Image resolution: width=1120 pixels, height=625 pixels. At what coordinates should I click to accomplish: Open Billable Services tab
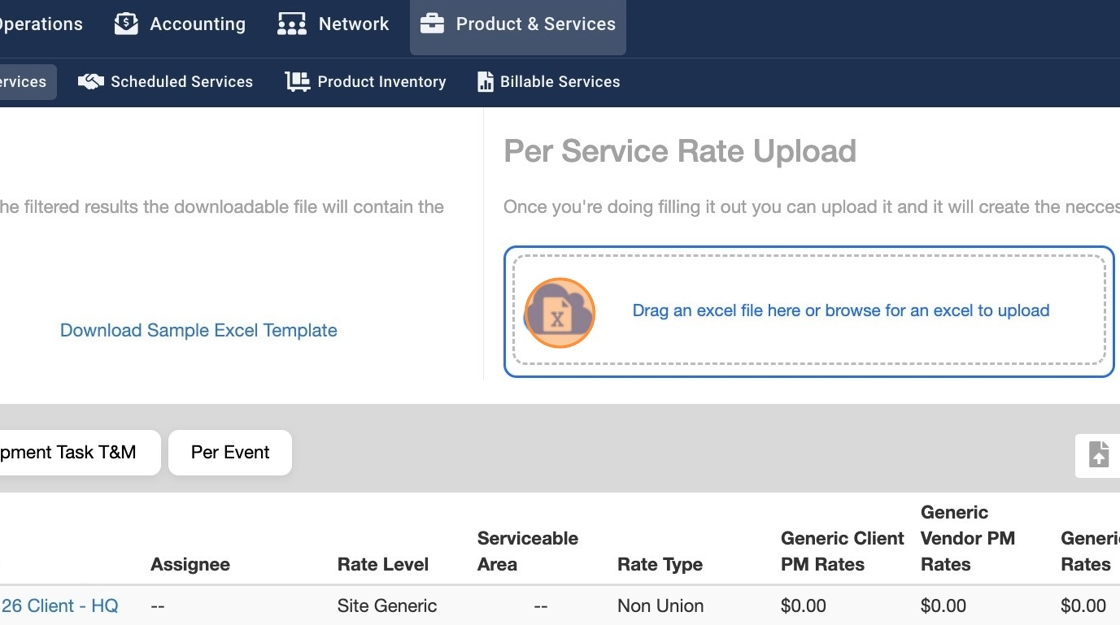point(560,82)
